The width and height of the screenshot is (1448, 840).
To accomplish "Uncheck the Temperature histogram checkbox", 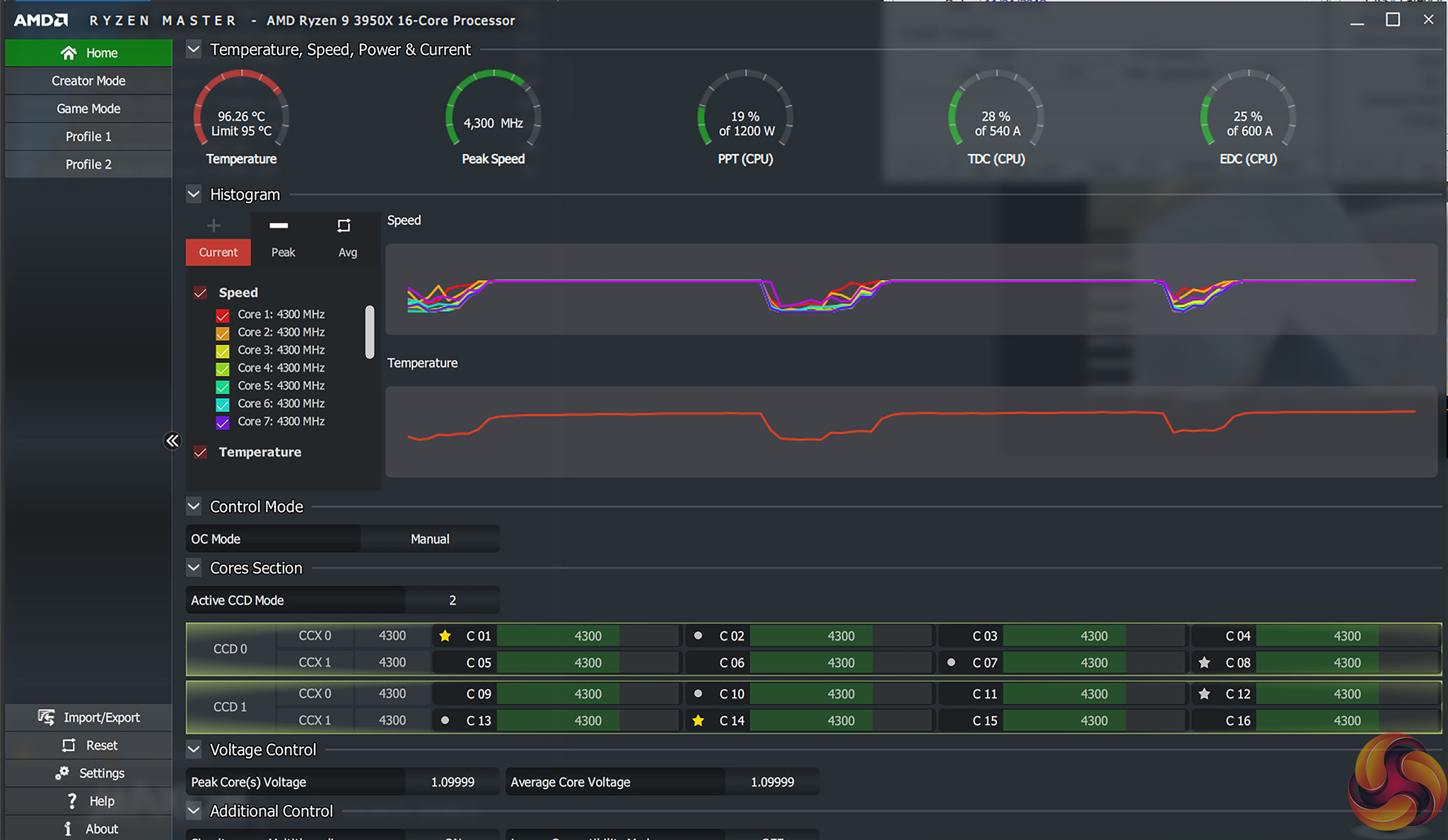I will [201, 453].
